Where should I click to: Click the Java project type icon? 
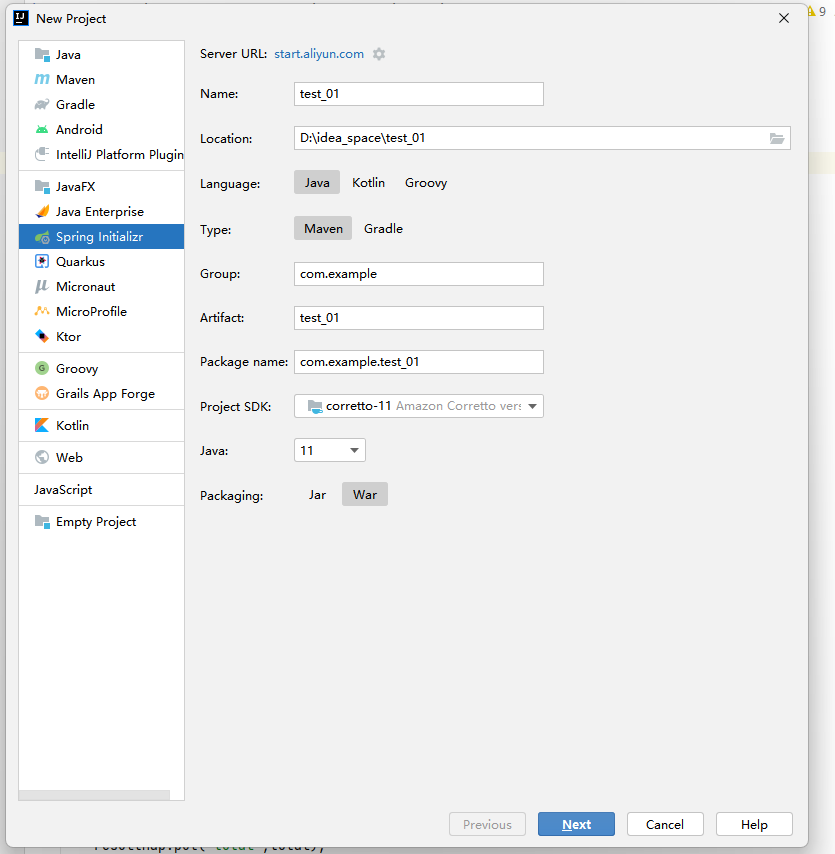coord(42,54)
